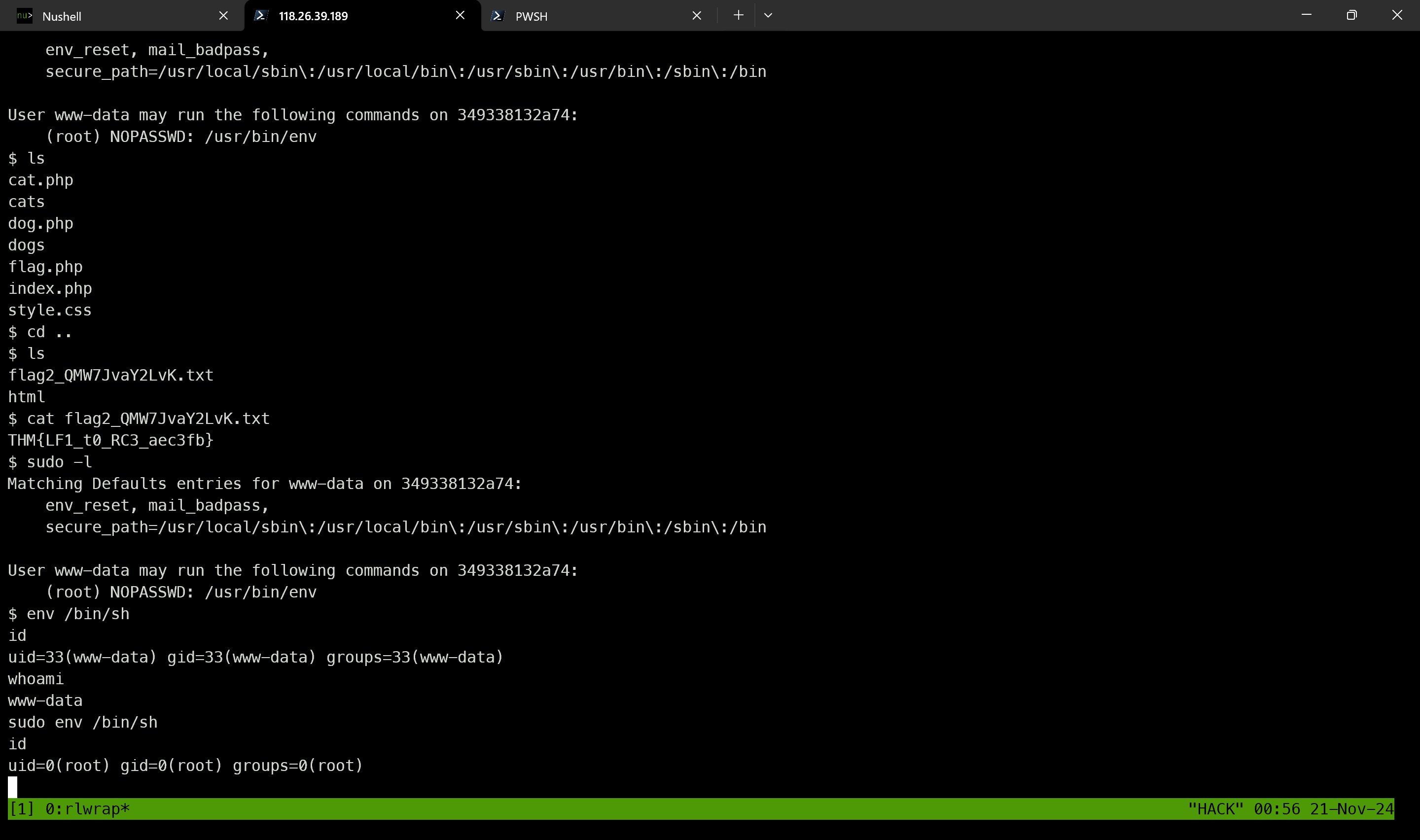The width and height of the screenshot is (1420, 840).
Task: Click the '$ env /bin/sh' command line
Action: (x=69, y=614)
